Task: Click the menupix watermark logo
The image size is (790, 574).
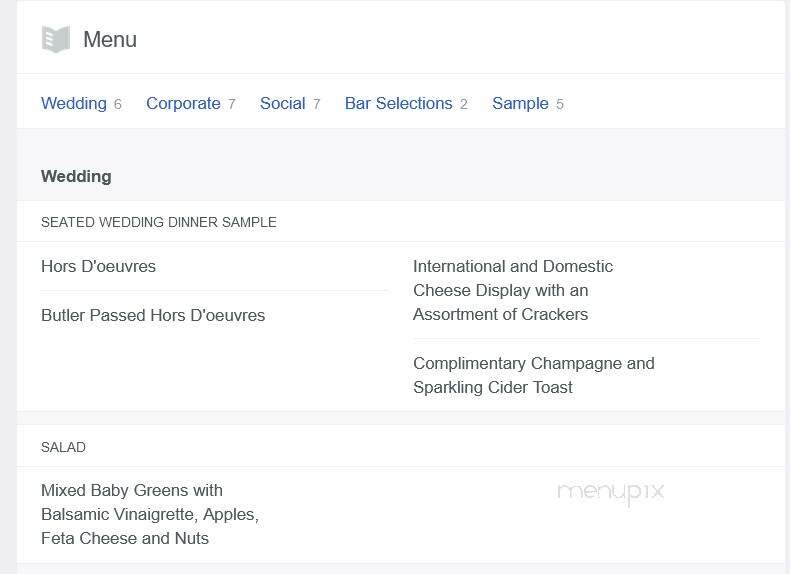Action: click(x=610, y=492)
